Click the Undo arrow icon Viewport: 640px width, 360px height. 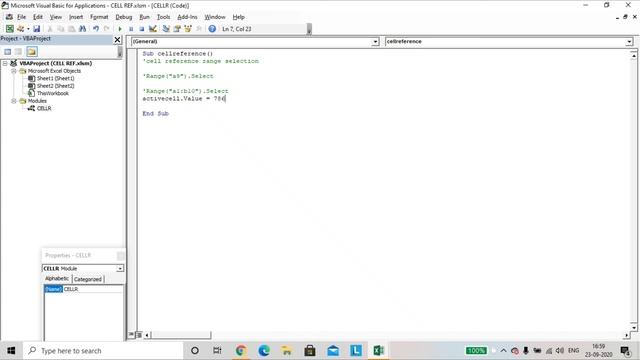click(96, 29)
